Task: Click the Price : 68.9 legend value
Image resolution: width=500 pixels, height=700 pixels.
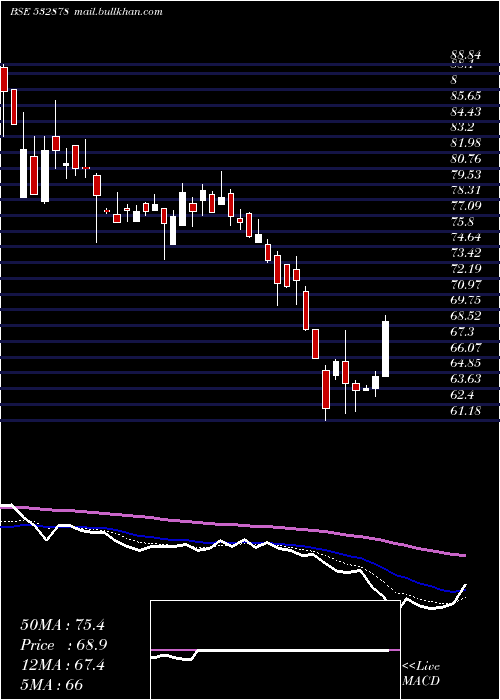Action: 63,645
